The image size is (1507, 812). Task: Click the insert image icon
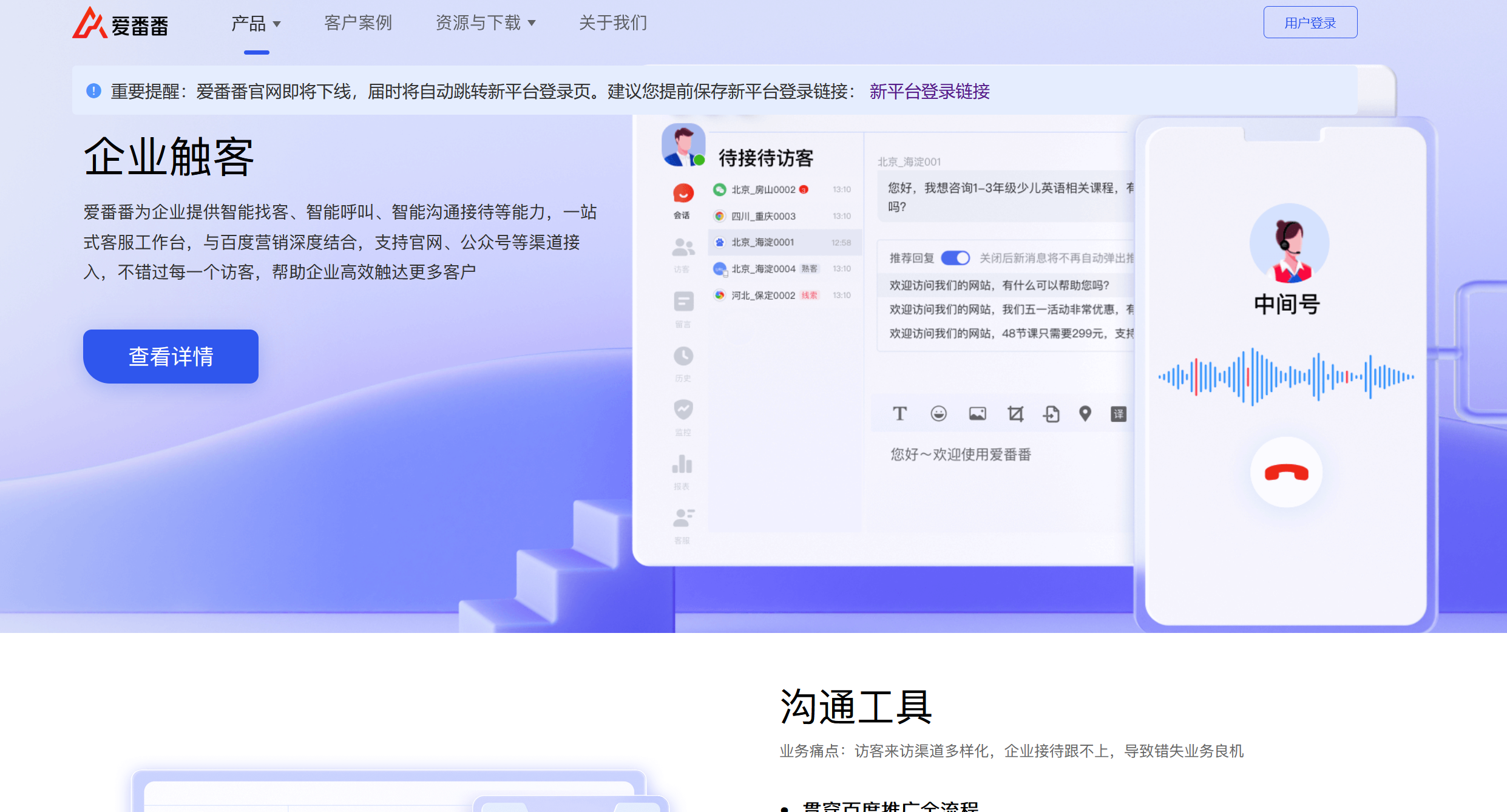coord(977,414)
